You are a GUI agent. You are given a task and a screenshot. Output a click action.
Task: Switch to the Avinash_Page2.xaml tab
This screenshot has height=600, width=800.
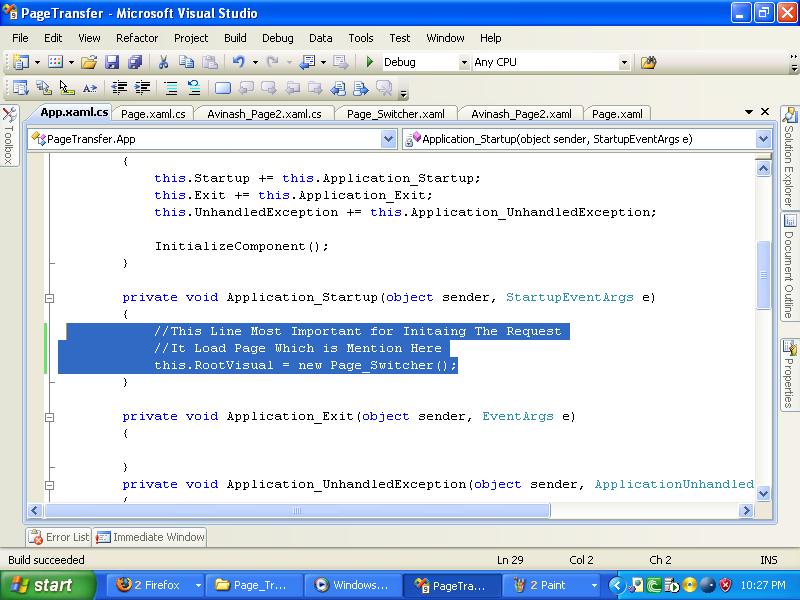point(521,114)
